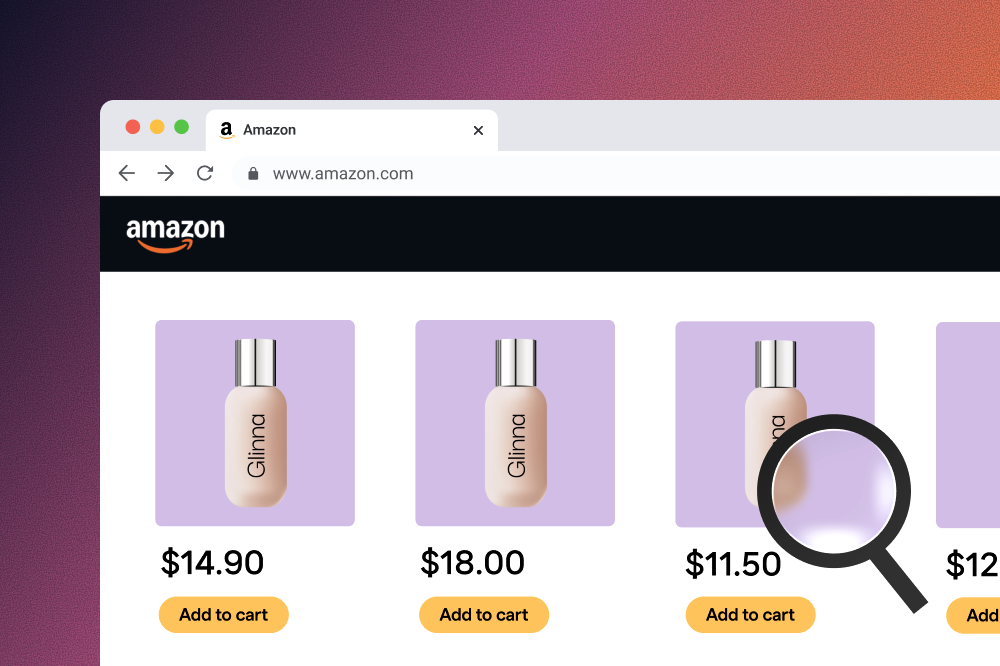Click the $14.90 price label
The width and height of the screenshot is (1000, 666).
[x=212, y=563]
